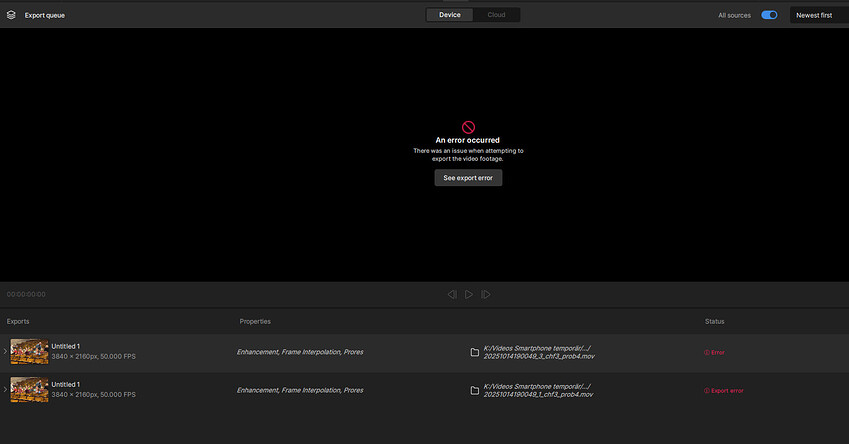849x444 pixels.
Task: Expand the second Untitled 1 export row
Action: (x=5, y=390)
